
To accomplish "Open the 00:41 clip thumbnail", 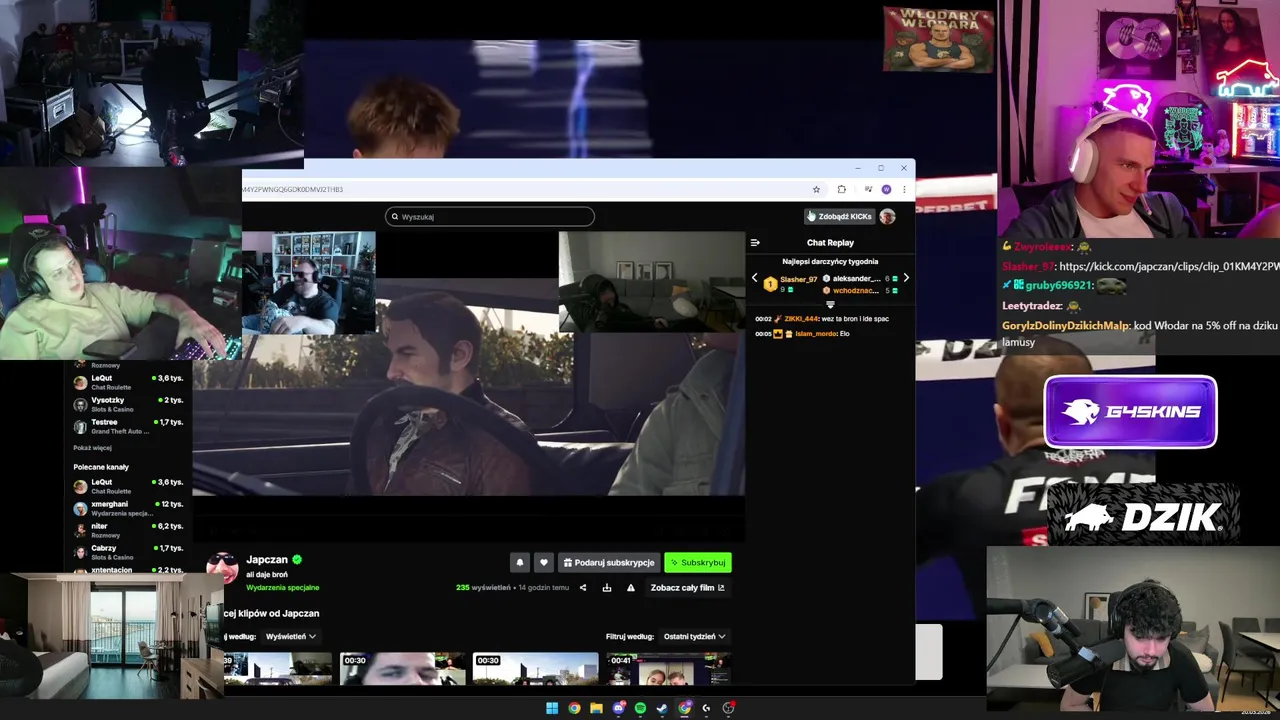I will pyautogui.click(x=669, y=669).
